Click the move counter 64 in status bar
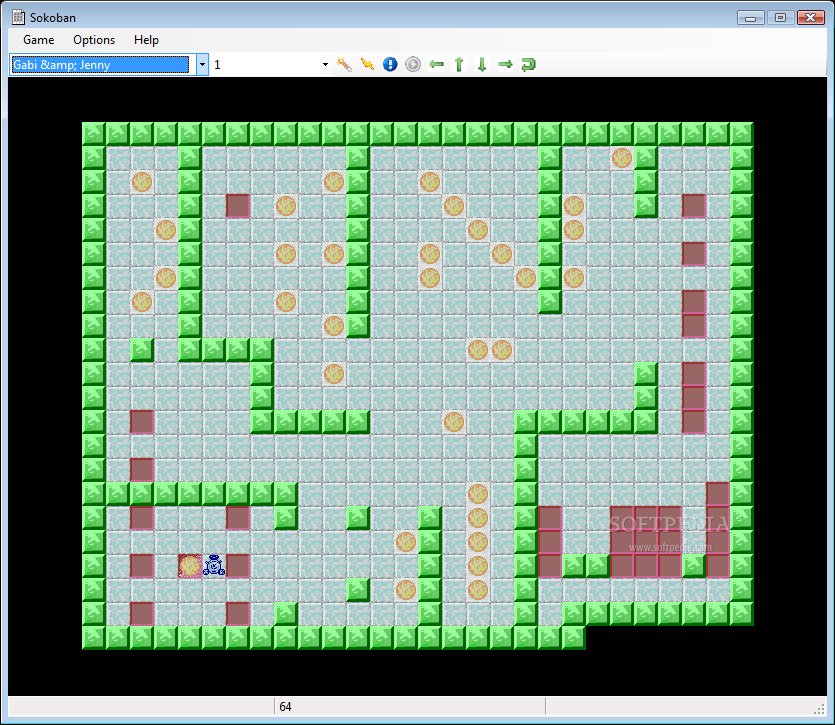The height and width of the screenshot is (725, 835). [x=285, y=707]
